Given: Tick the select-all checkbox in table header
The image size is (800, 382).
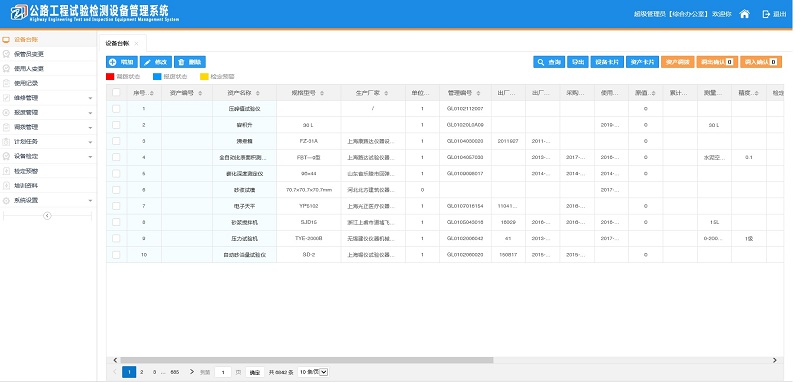Looking at the screenshot, I should pyautogui.click(x=116, y=92).
